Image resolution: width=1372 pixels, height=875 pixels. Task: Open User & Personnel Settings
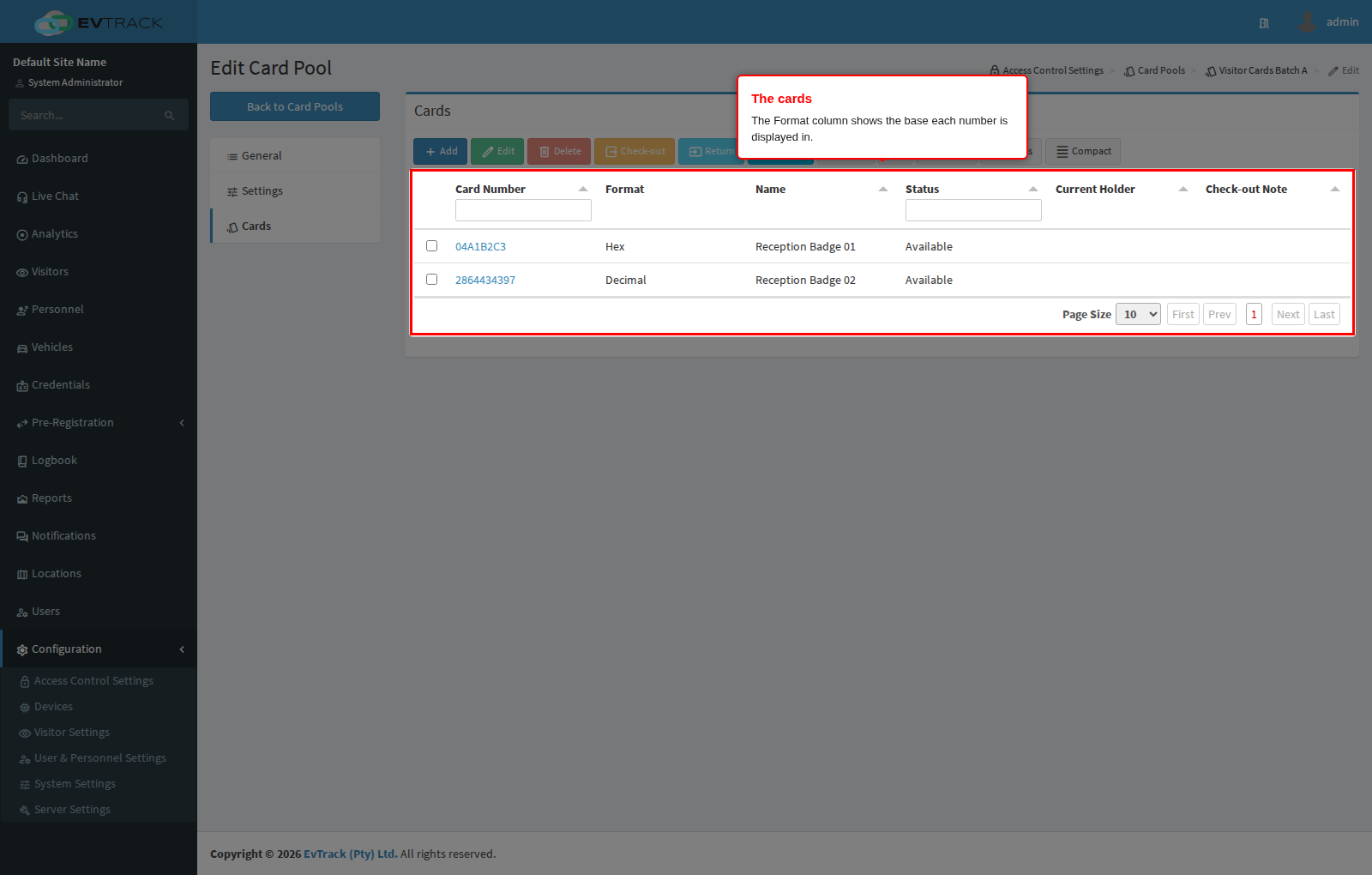(100, 758)
